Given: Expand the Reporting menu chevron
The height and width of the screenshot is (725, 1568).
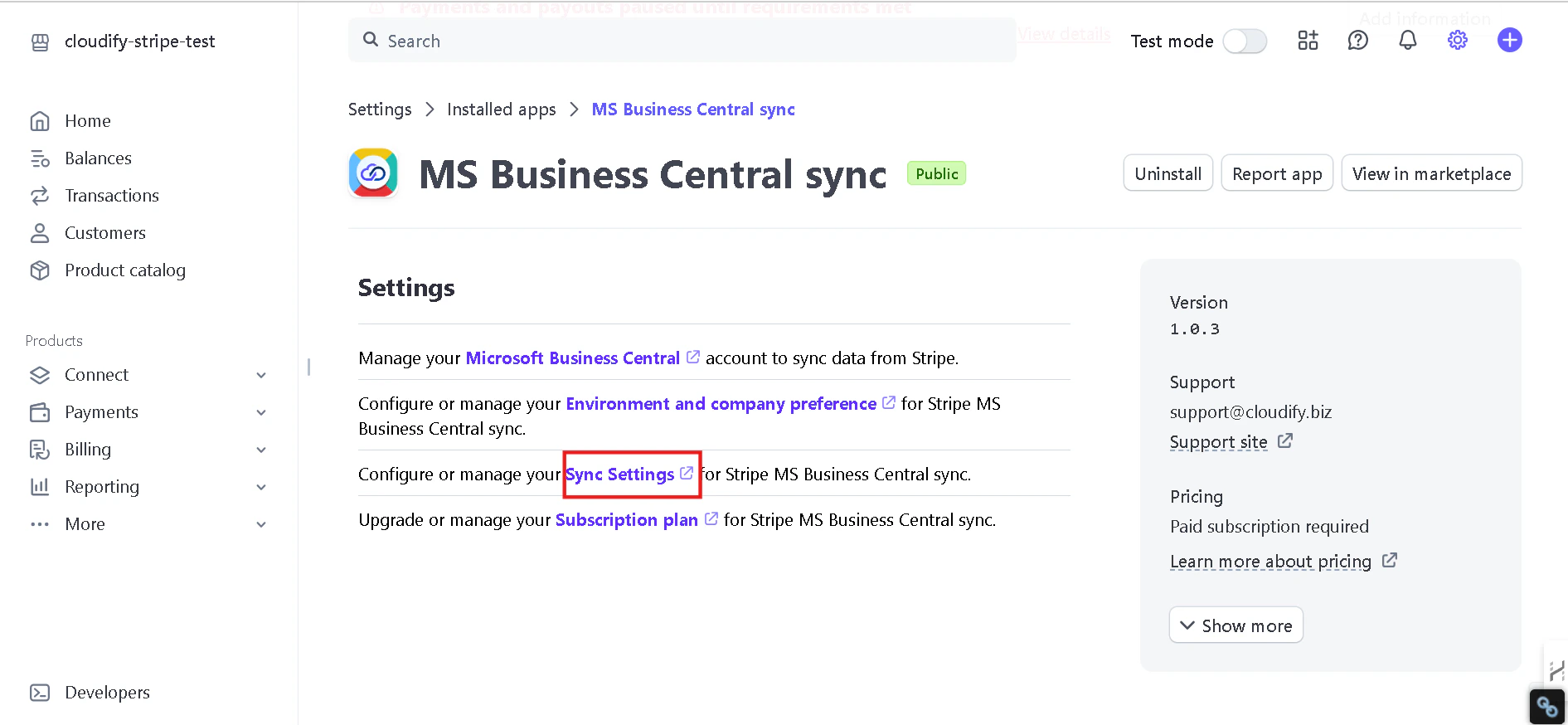Looking at the screenshot, I should click(x=261, y=487).
